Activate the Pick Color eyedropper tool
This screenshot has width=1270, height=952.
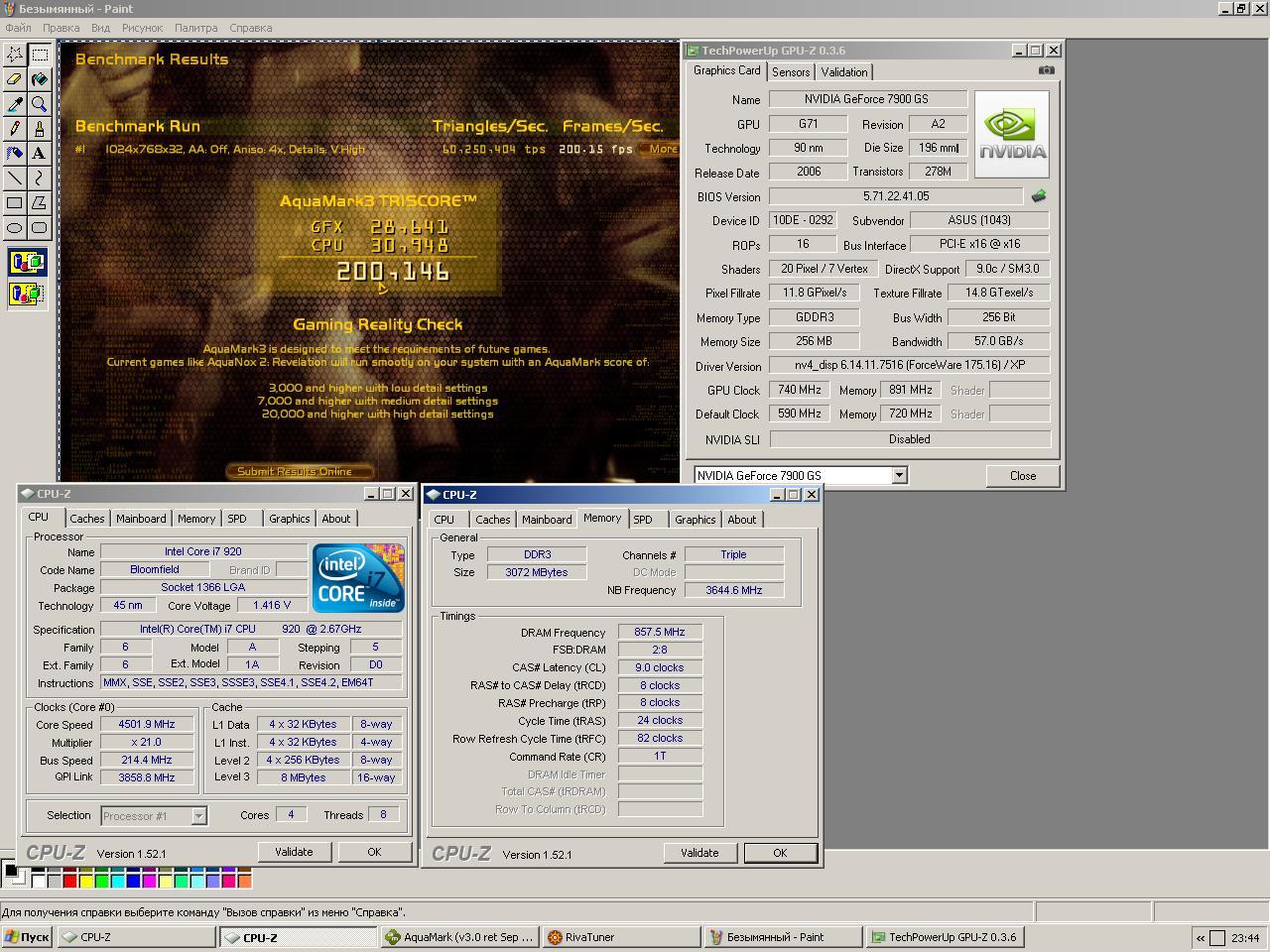15,104
